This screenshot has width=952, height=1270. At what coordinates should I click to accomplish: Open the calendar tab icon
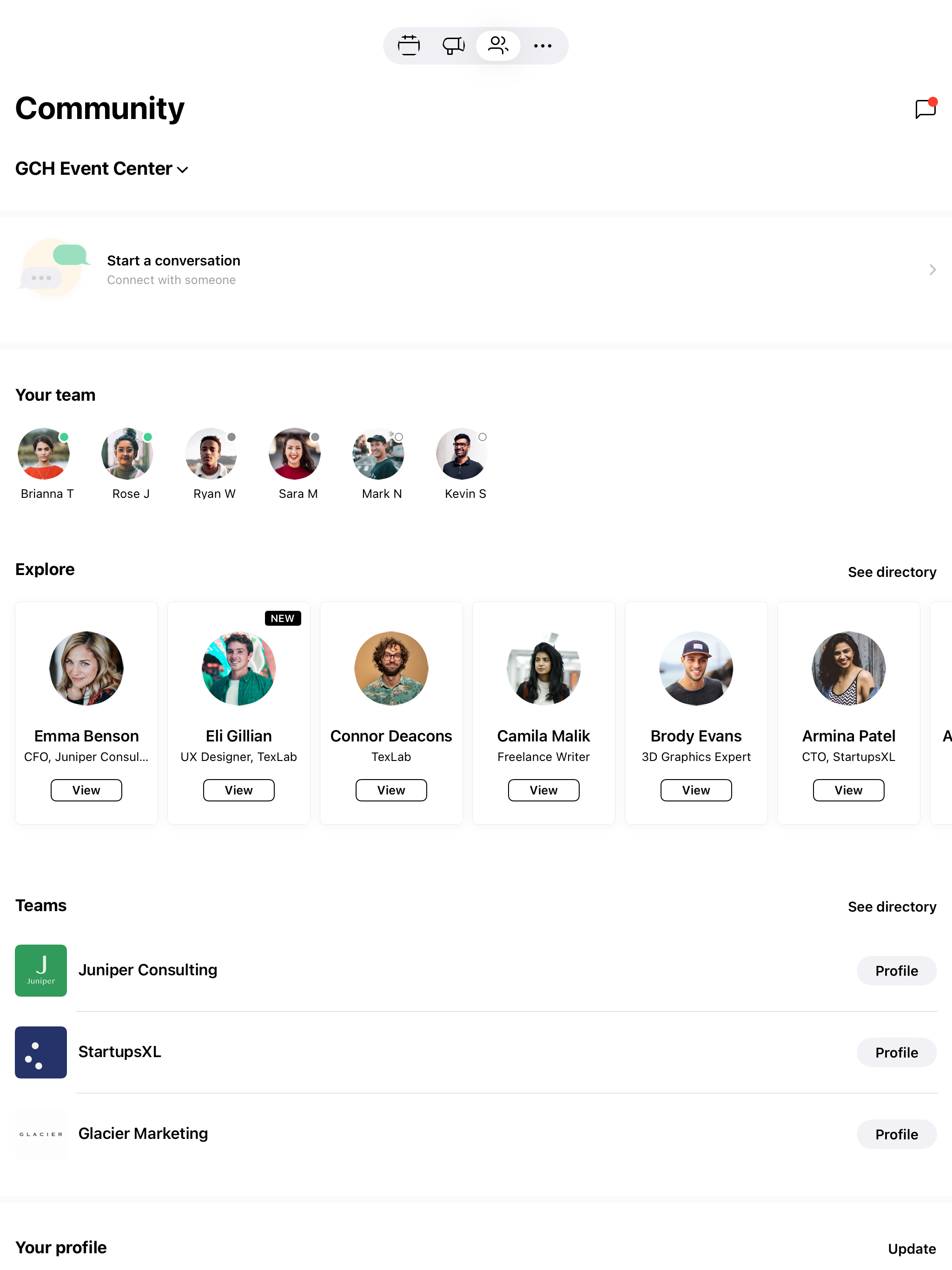[x=409, y=46]
